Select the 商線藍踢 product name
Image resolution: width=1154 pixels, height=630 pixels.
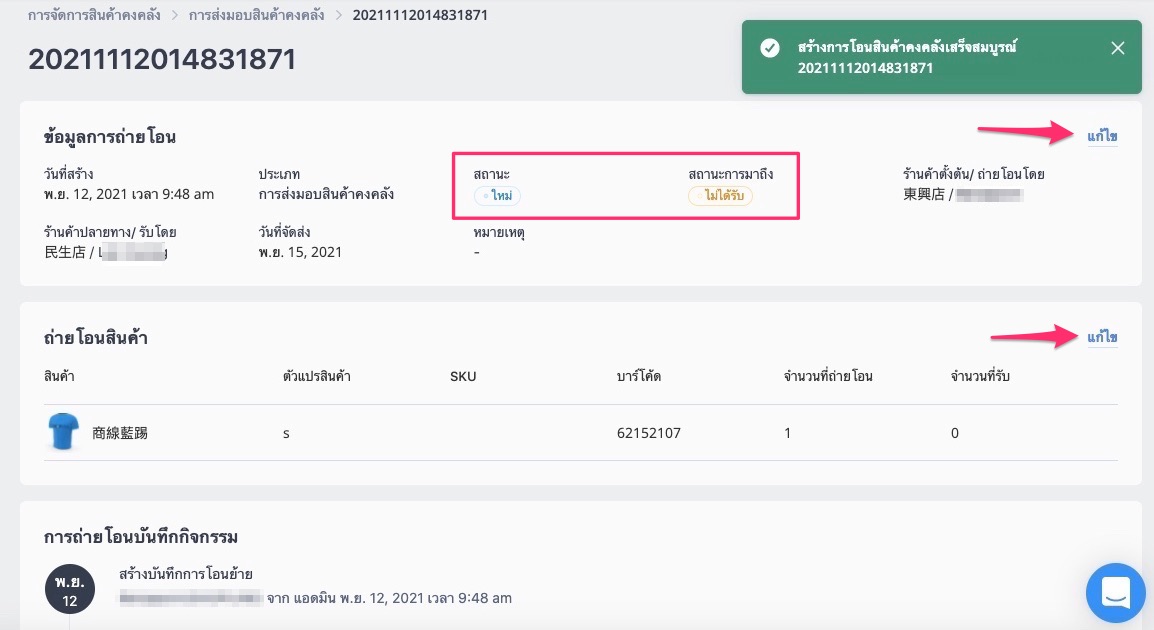(120, 433)
